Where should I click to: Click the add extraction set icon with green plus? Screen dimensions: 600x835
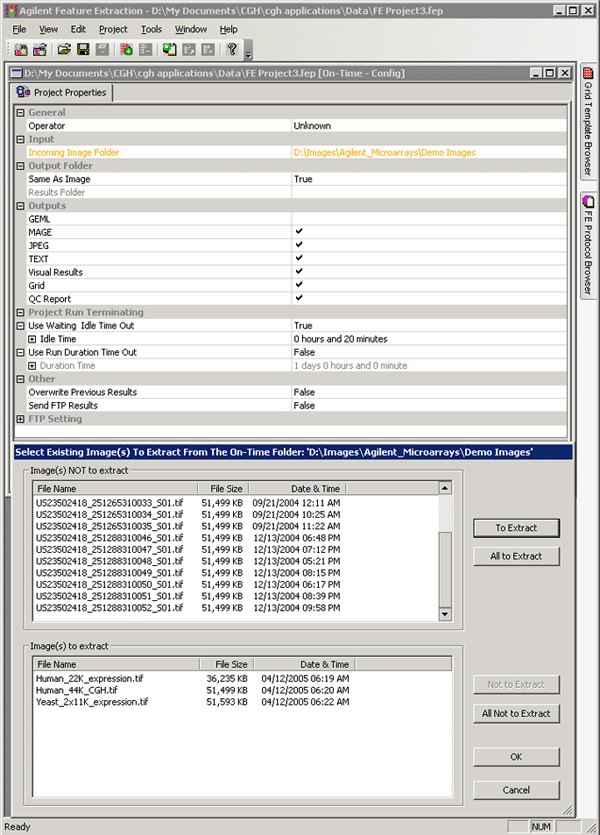coord(126,49)
